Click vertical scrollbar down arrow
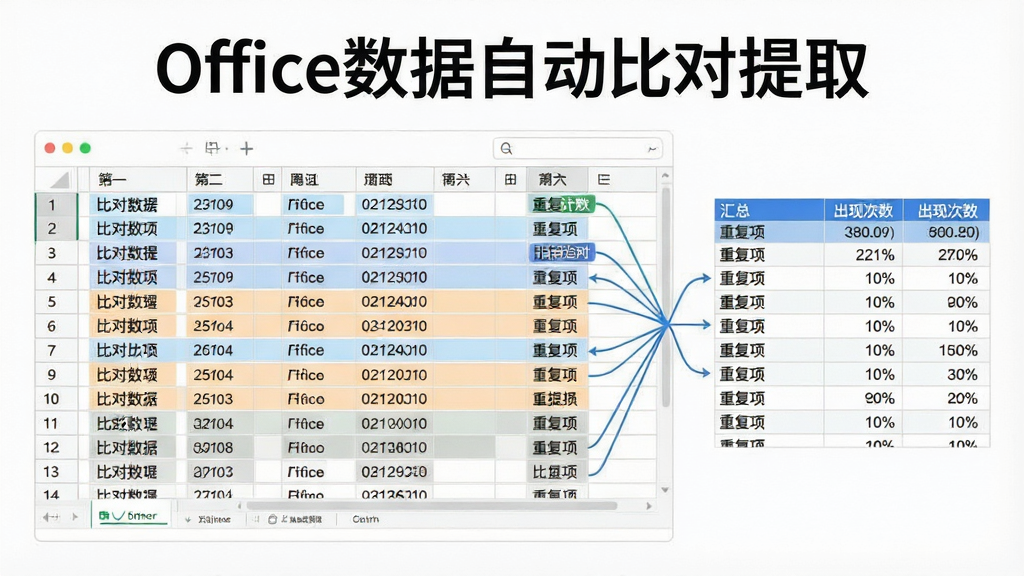Image resolution: width=1024 pixels, height=576 pixels. click(665, 490)
